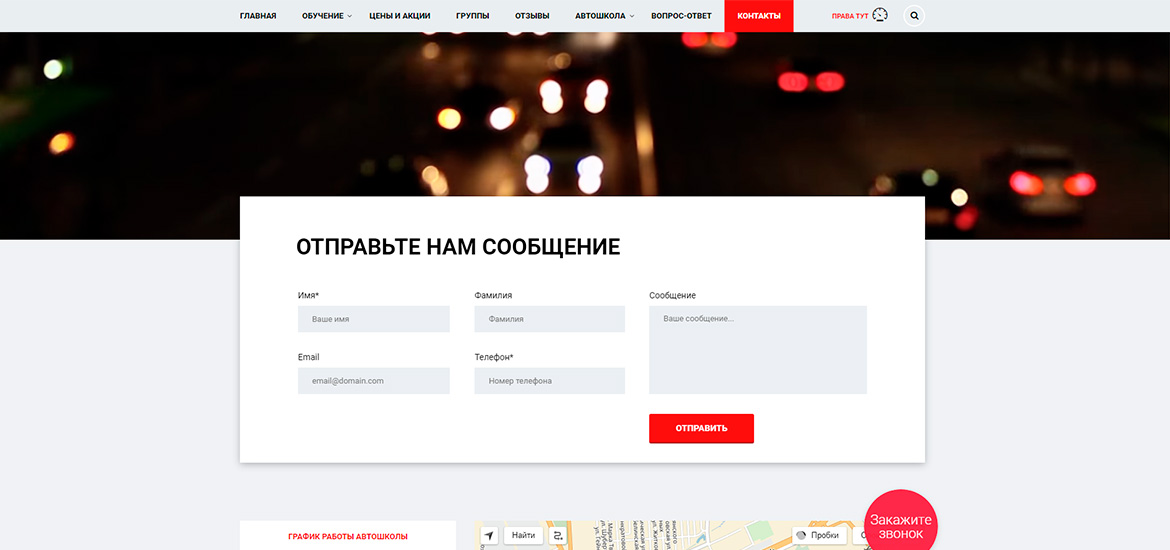Click the 'Пробки' traffic button on map
1170x550 pixels.
[x=817, y=536]
